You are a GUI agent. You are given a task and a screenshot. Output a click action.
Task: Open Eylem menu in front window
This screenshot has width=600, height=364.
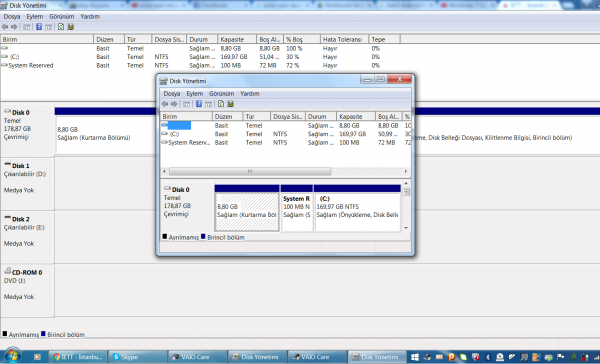pos(194,93)
